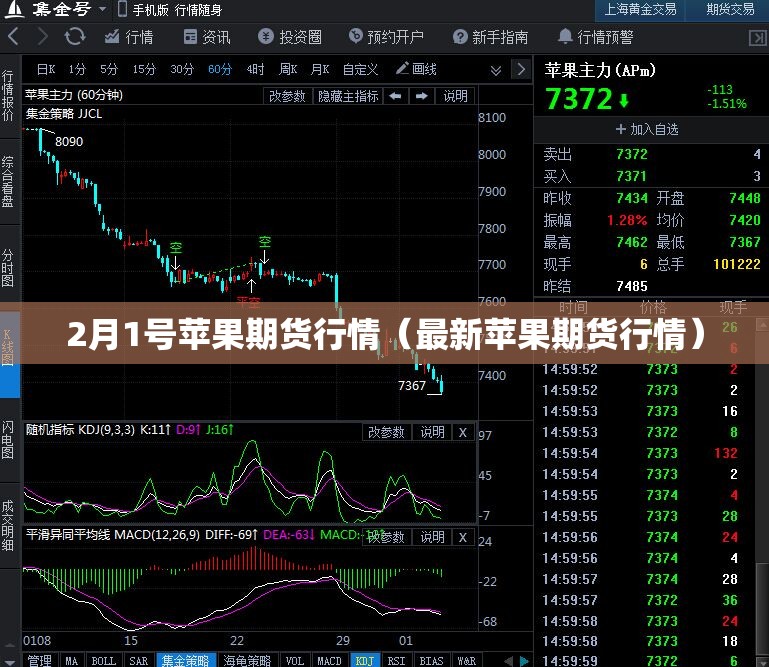Open the 集金号 app menu dropdown
Image resolution: width=769 pixels, height=667 pixels.
point(103,9)
